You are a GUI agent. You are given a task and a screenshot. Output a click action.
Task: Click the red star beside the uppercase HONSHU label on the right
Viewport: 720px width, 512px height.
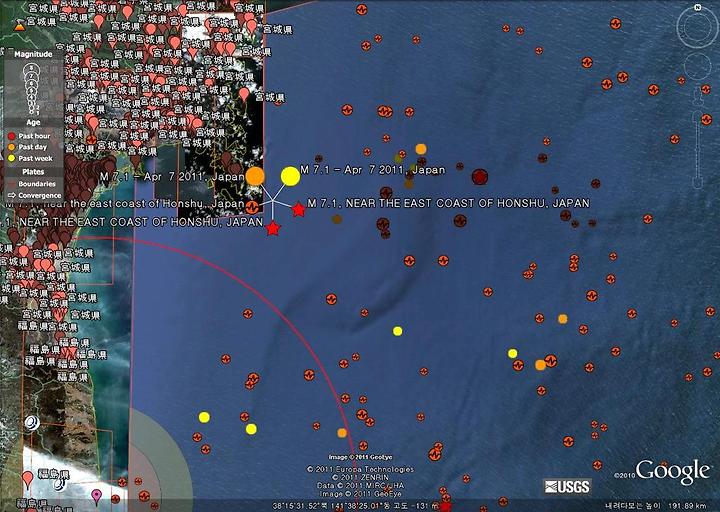(298, 210)
